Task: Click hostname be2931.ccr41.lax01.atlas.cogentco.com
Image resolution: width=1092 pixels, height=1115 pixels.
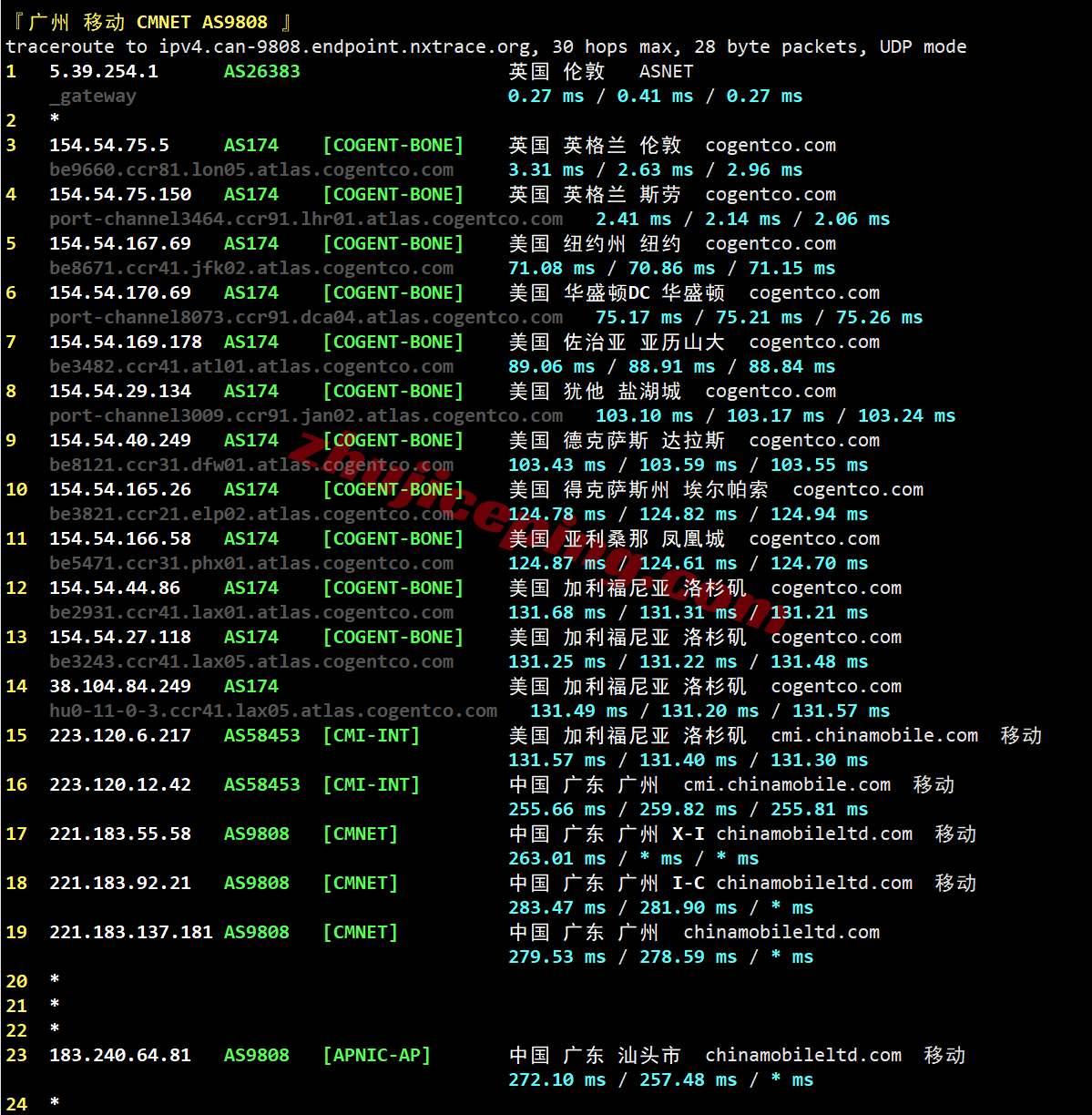Action: [251, 613]
